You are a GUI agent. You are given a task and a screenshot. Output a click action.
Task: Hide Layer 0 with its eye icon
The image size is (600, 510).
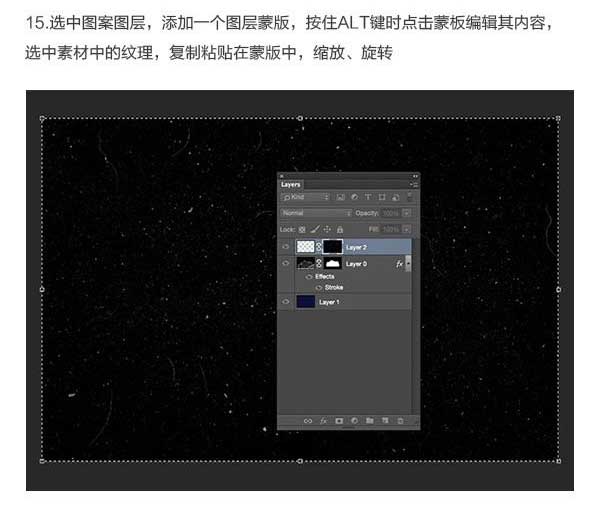pyautogui.click(x=286, y=263)
